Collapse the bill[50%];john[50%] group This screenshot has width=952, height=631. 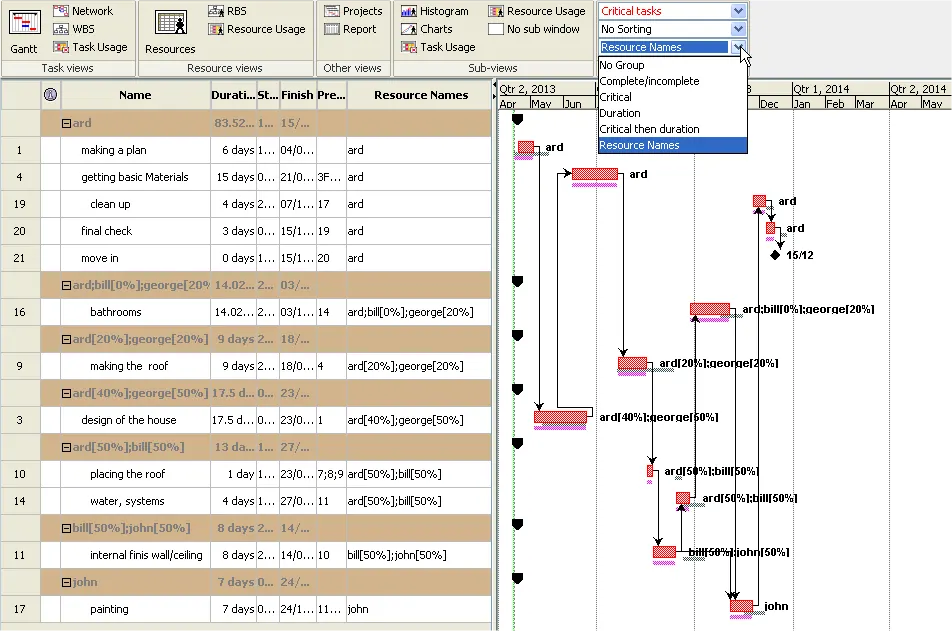coord(66,528)
